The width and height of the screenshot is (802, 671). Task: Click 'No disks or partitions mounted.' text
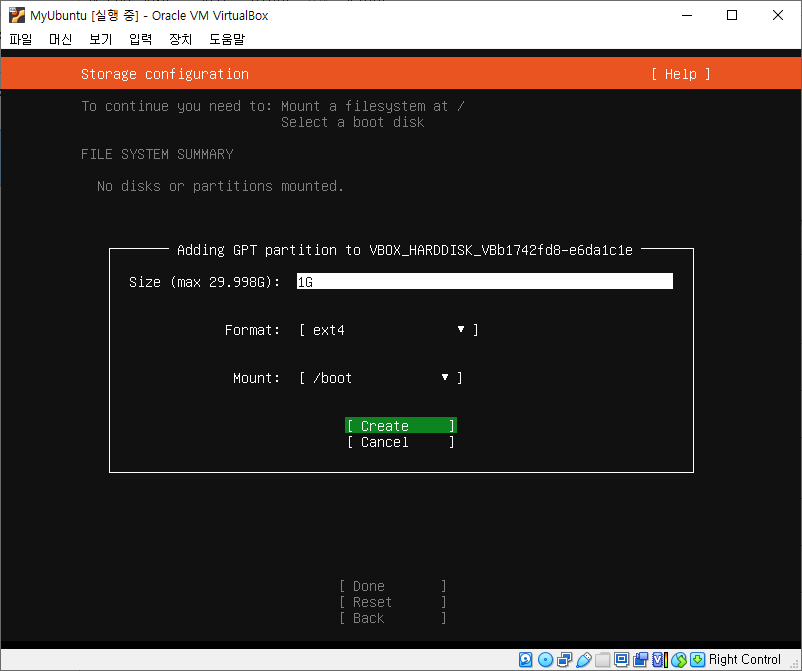tap(220, 186)
